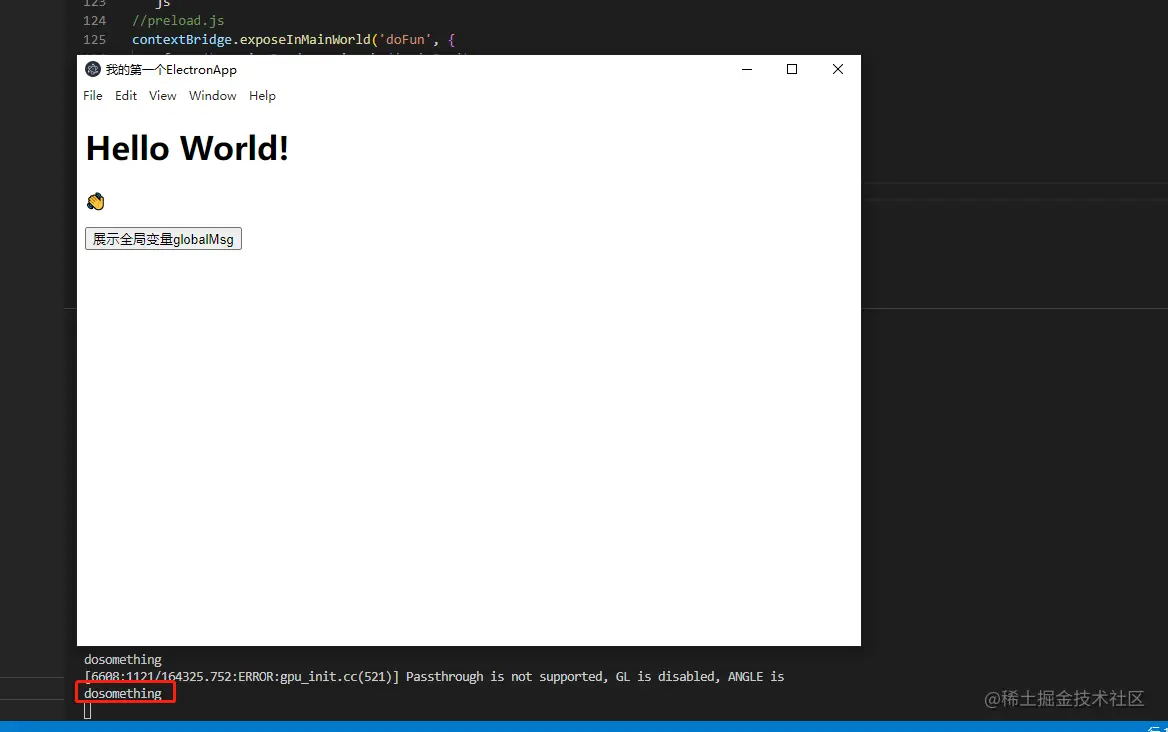Click the 我的第一个ElectronApp window title text
This screenshot has width=1168, height=732.
(171, 69)
